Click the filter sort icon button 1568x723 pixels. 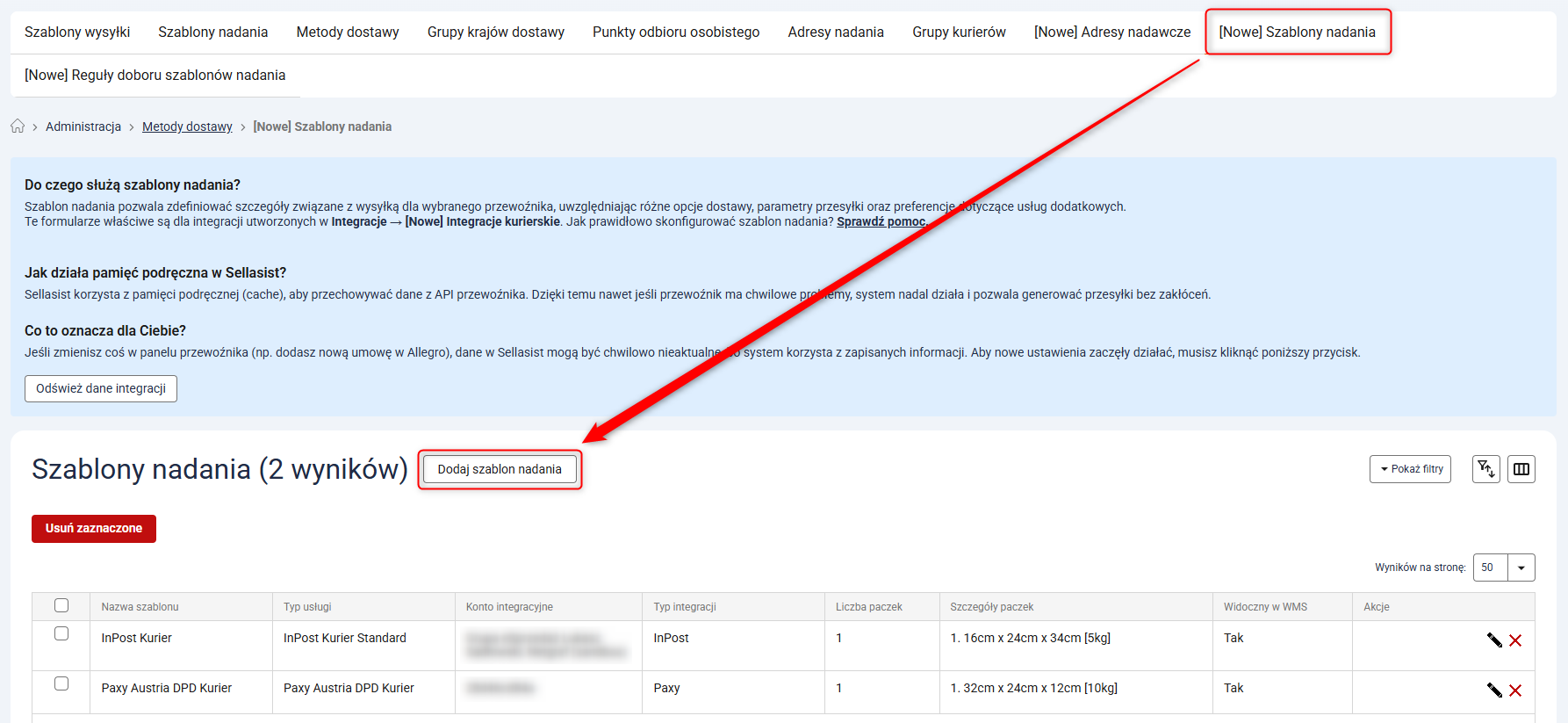[x=1485, y=469]
